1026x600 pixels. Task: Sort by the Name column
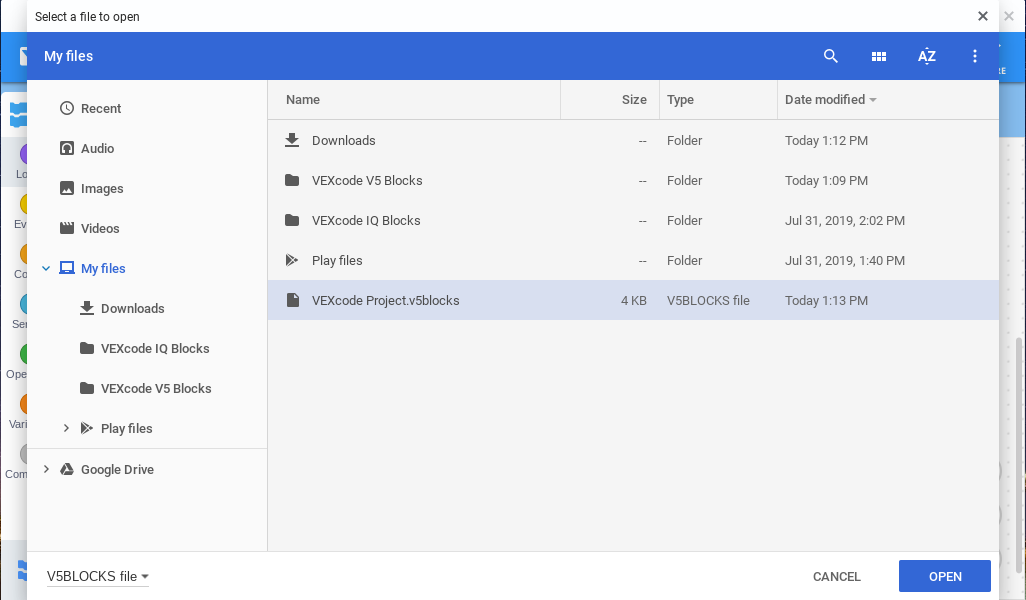coord(303,99)
